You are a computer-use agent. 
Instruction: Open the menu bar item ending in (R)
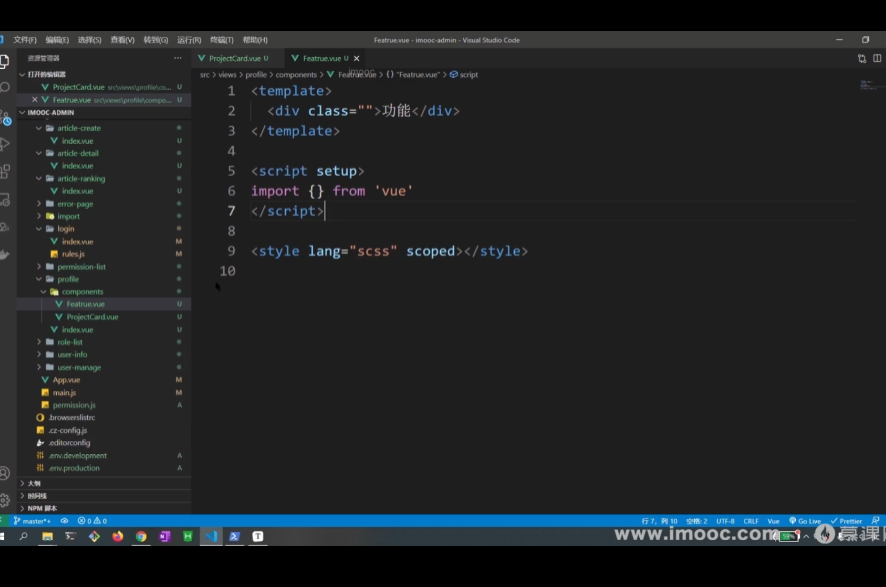(189, 40)
